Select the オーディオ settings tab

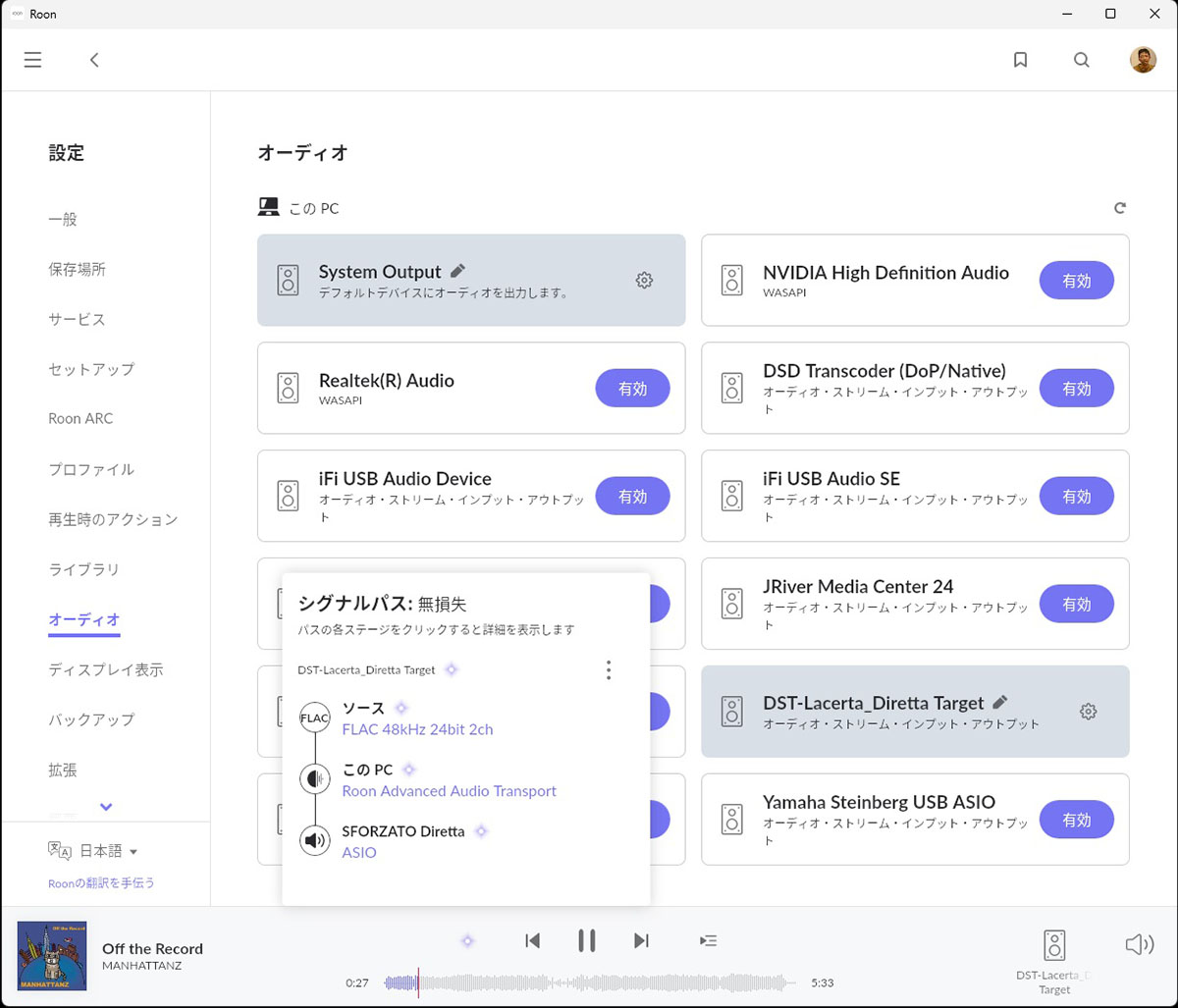83,619
